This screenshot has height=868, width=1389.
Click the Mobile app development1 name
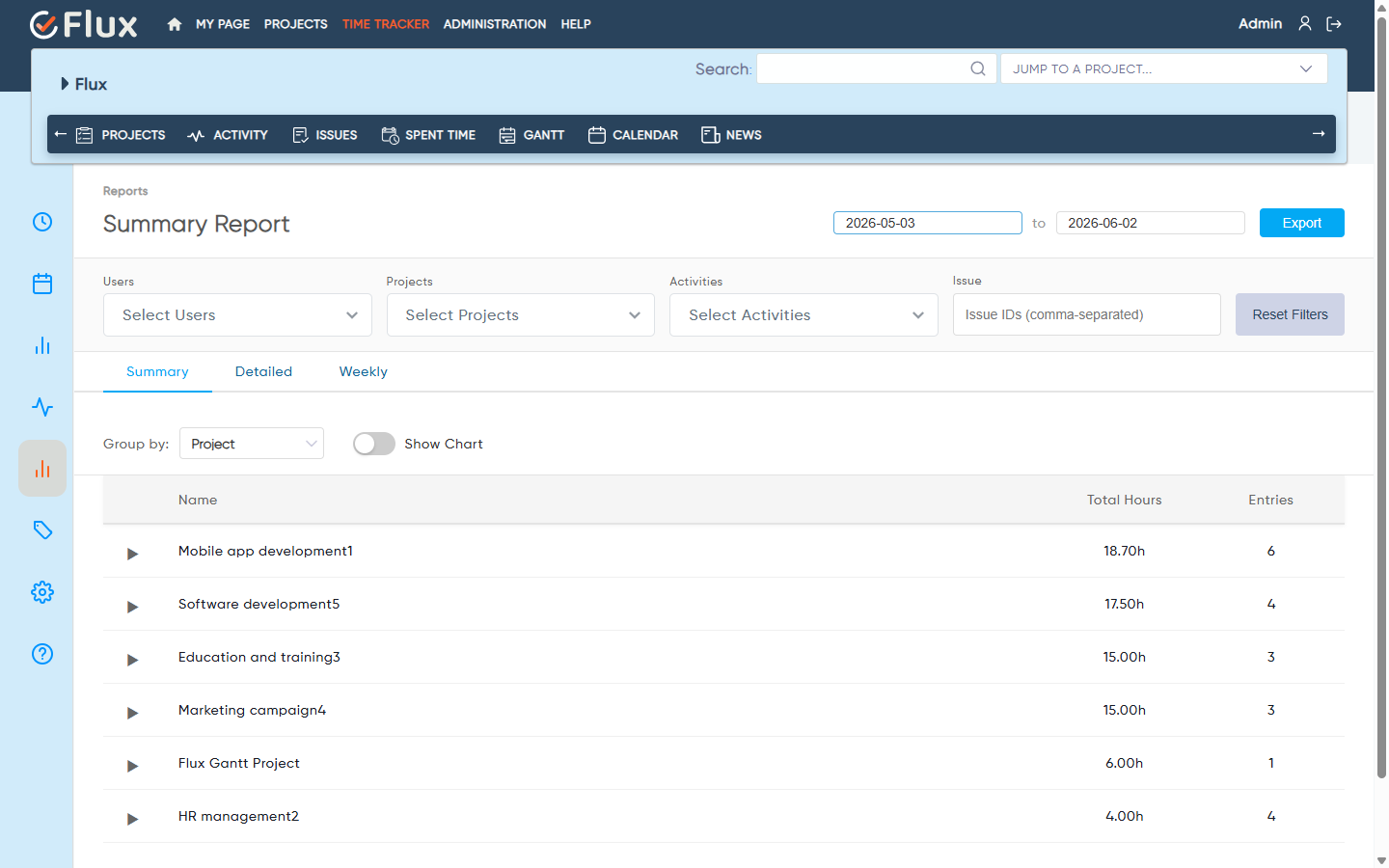coord(266,551)
